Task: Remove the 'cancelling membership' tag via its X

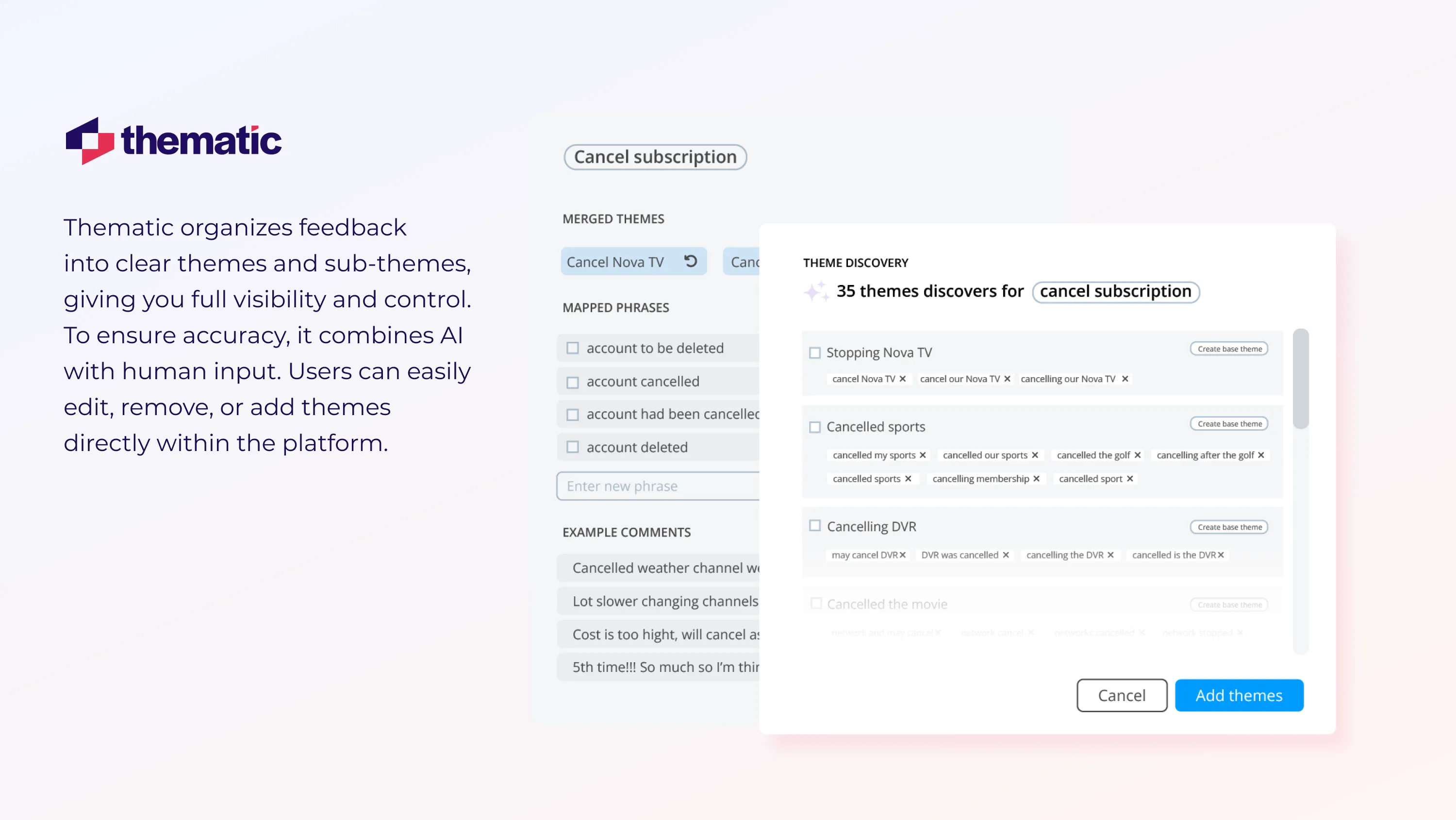Action: (x=1037, y=479)
